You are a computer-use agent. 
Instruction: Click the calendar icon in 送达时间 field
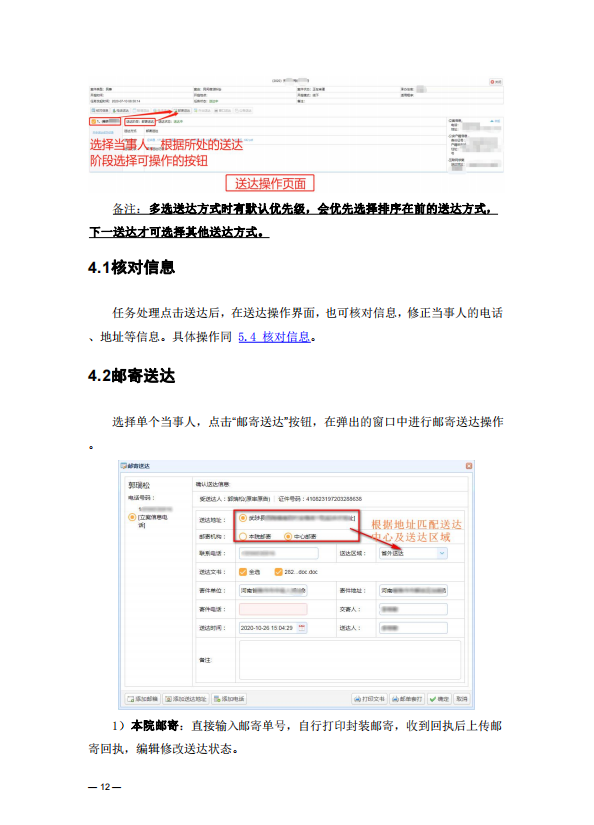click(302, 627)
